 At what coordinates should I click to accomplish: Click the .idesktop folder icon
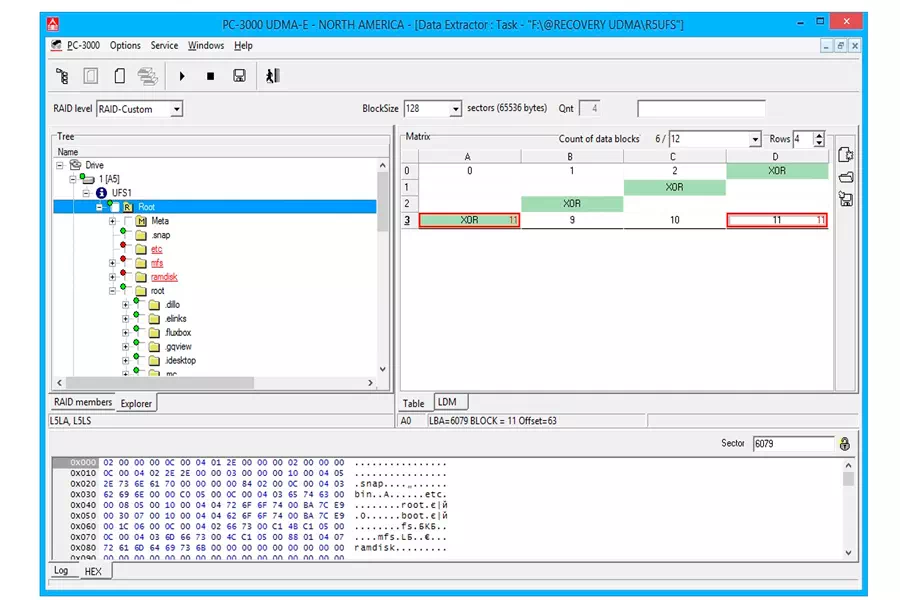pyautogui.click(x=154, y=361)
